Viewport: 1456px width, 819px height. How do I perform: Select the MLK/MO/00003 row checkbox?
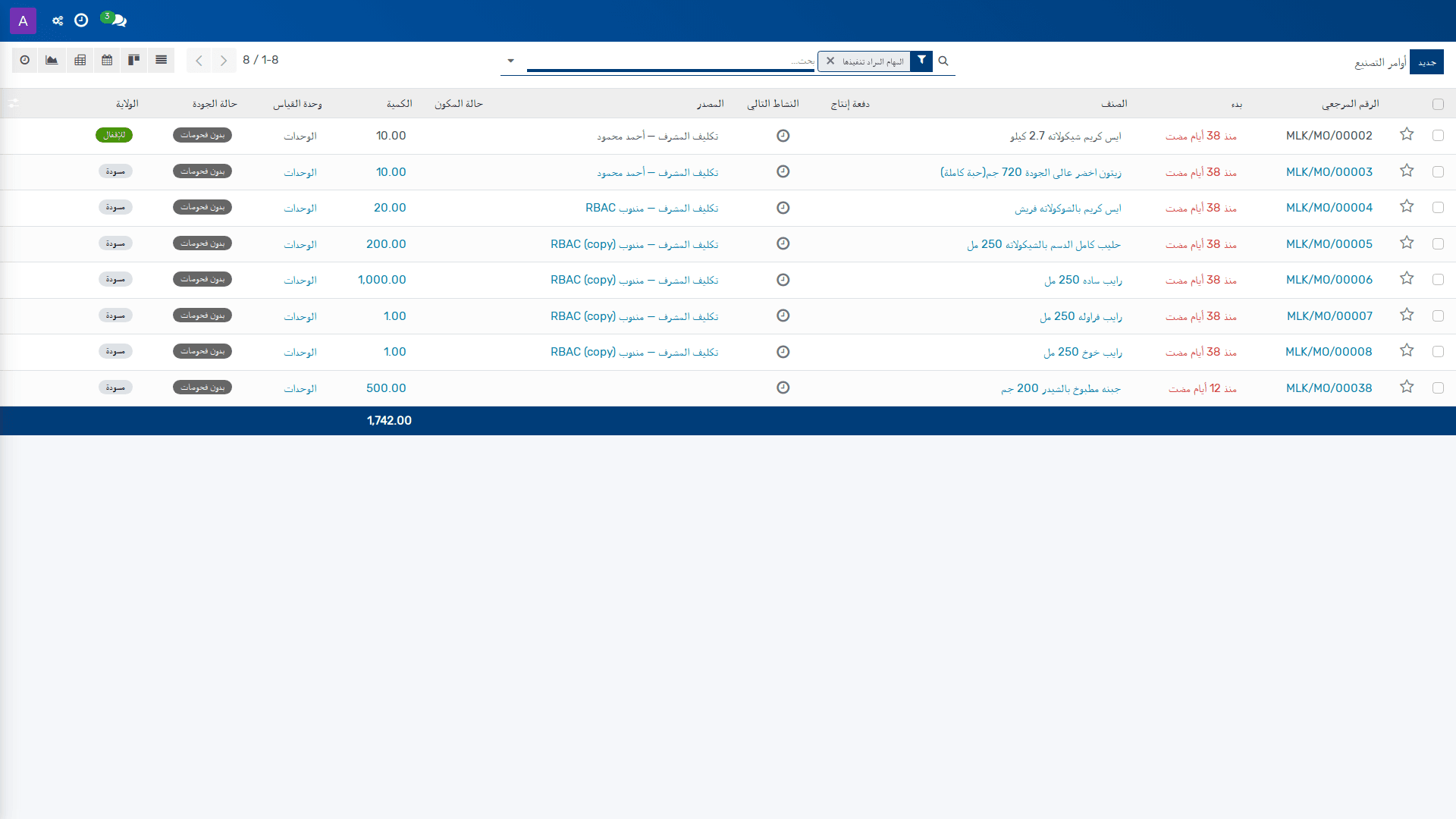pyautogui.click(x=1438, y=171)
